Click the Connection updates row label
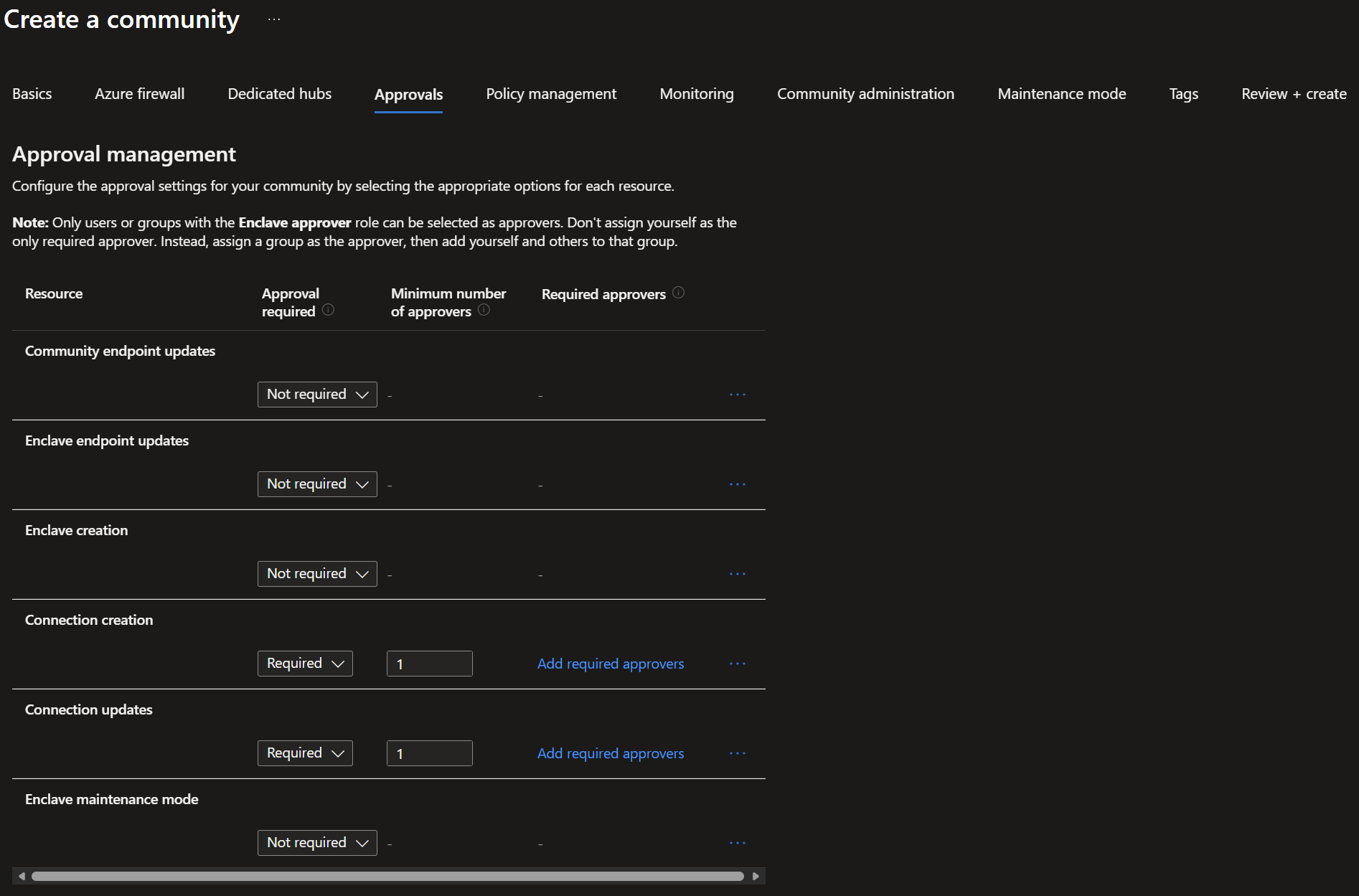Screen dimensions: 1359x896 click(89, 709)
